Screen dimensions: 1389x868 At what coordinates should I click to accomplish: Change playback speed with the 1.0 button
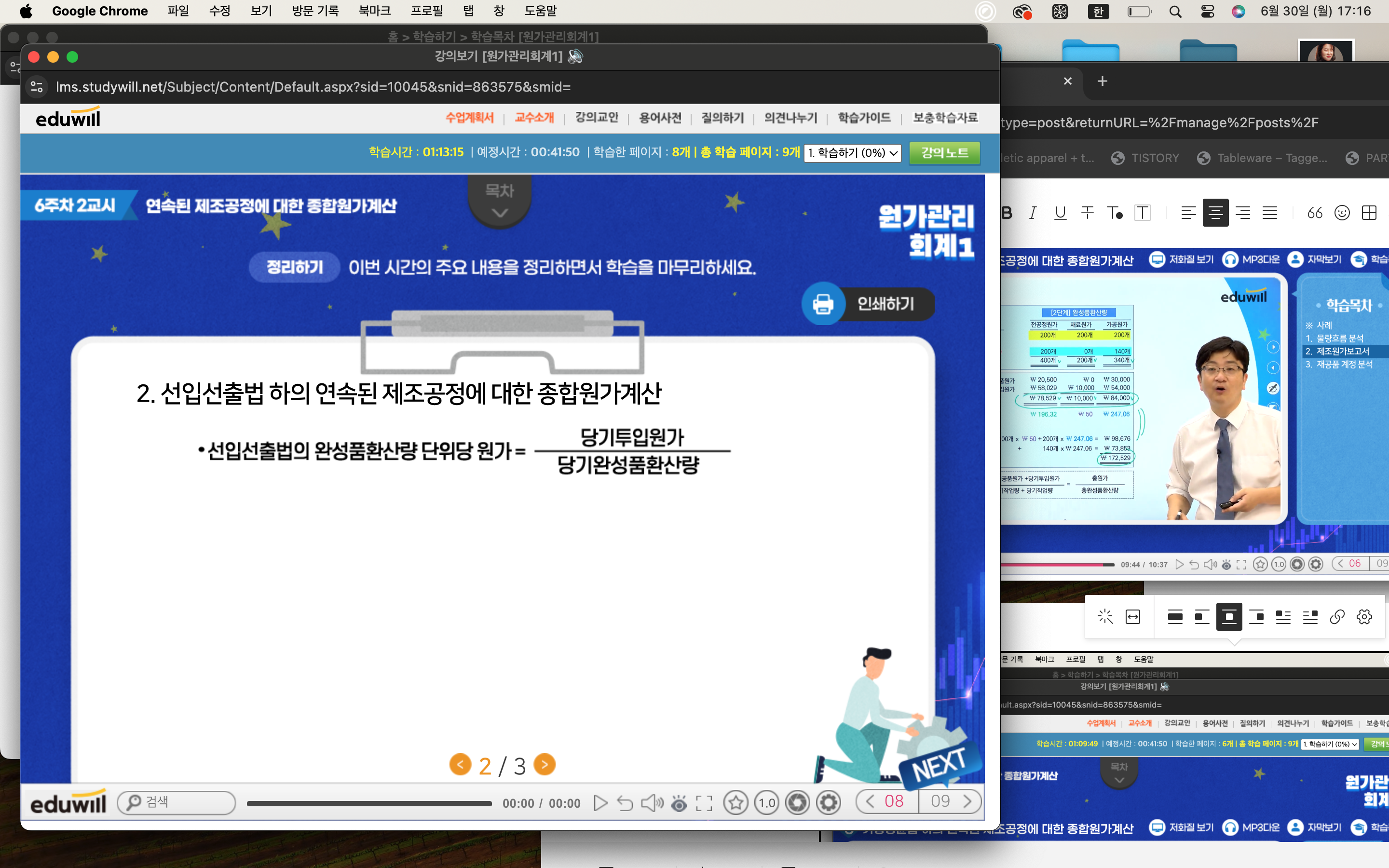pyautogui.click(x=767, y=802)
